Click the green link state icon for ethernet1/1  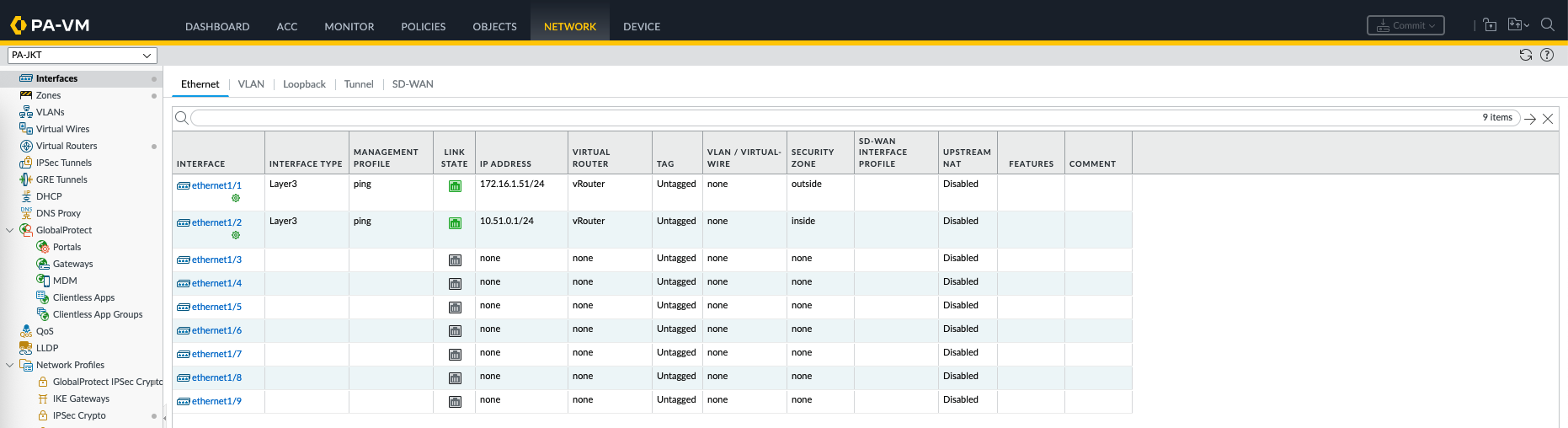click(x=455, y=186)
